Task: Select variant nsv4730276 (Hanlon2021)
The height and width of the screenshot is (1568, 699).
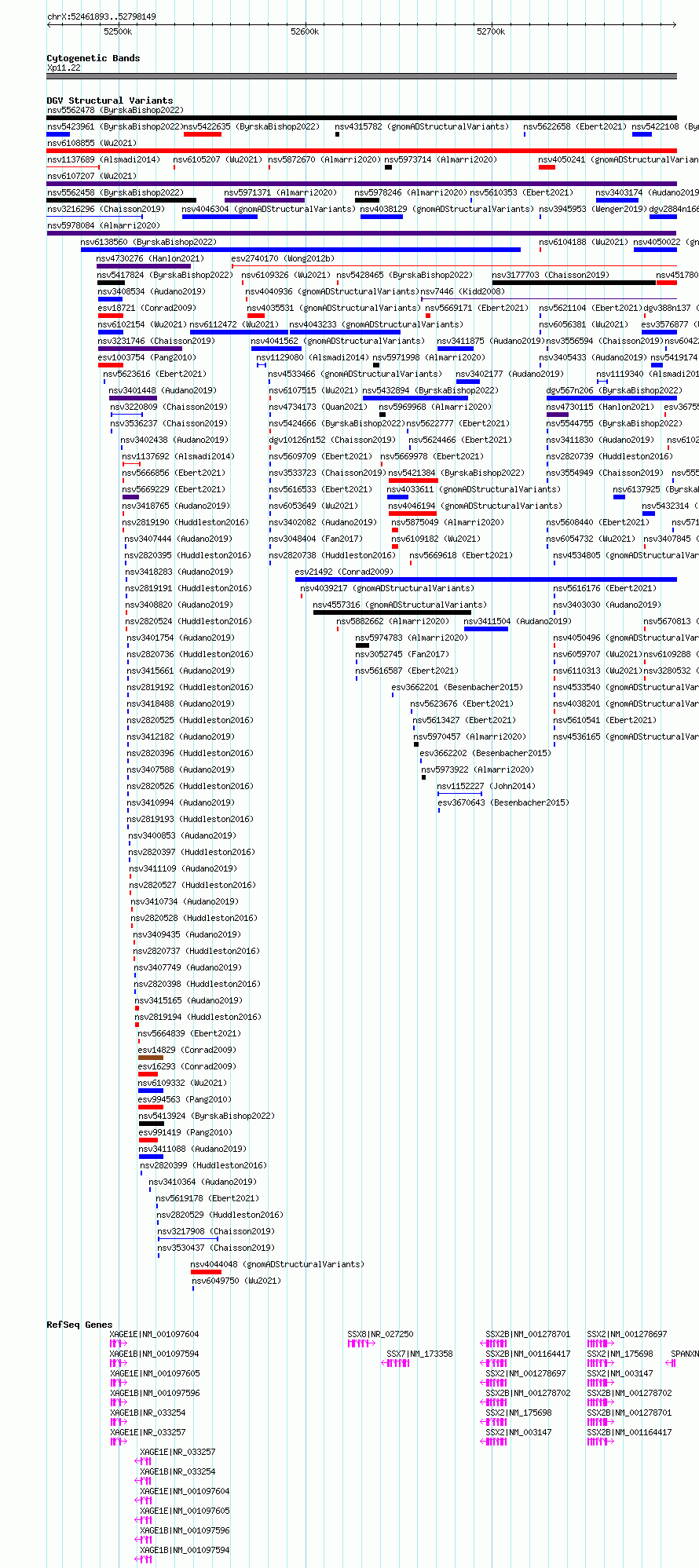Action: pos(150,258)
